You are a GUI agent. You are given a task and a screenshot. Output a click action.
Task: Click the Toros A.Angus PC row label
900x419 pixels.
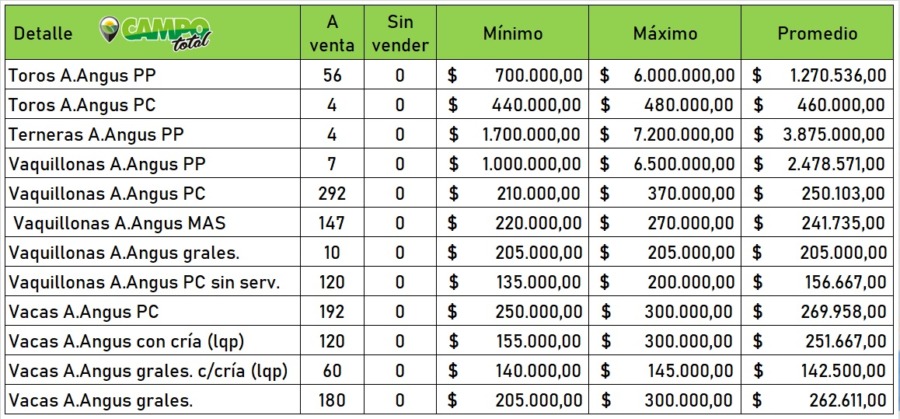pyautogui.click(x=82, y=104)
